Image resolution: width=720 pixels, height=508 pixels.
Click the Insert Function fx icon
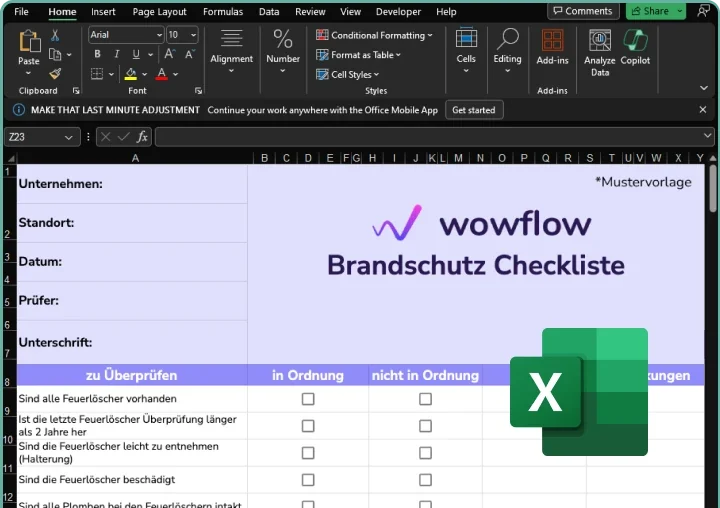point(143,137)
